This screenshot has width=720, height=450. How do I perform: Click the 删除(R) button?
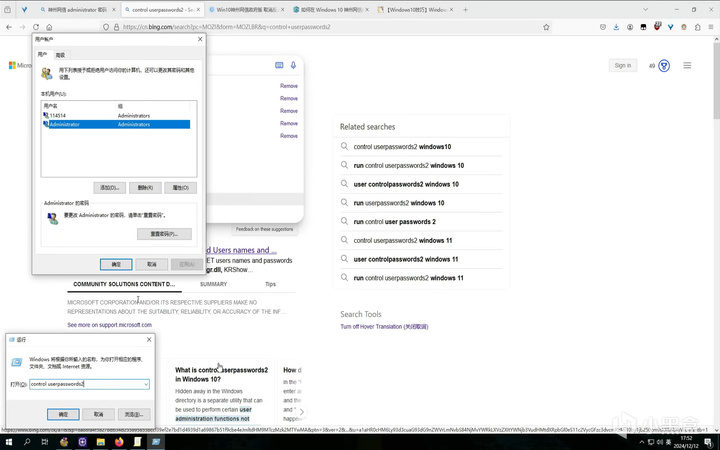click(145, 188)
